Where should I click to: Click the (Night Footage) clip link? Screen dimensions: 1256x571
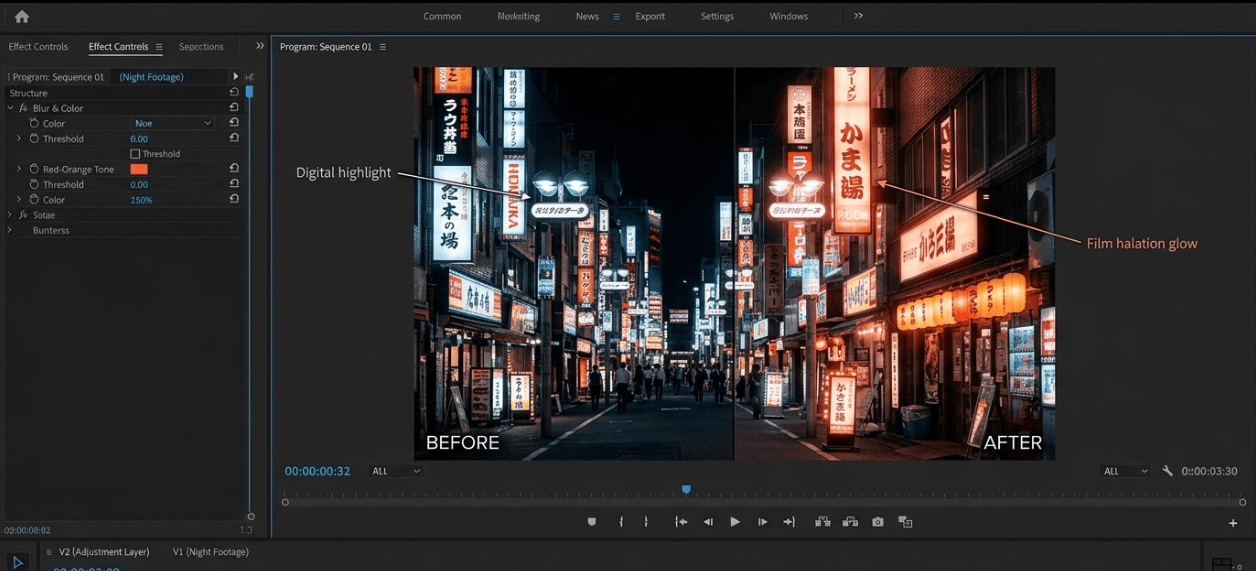coord(151,77)
